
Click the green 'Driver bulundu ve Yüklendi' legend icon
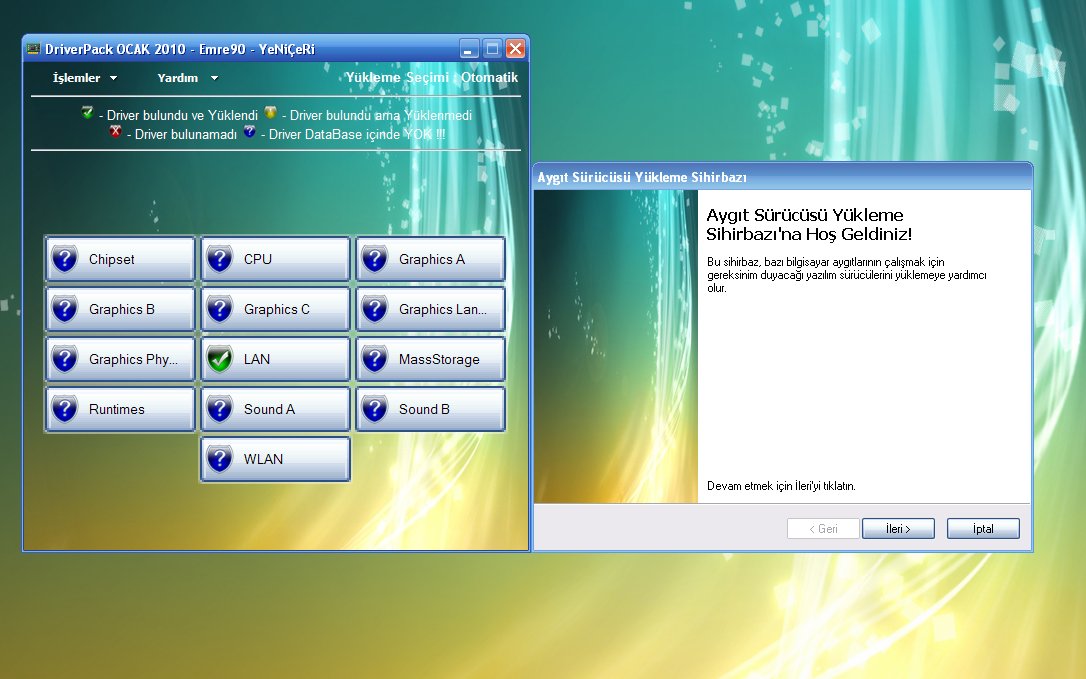pyautogui.click(x=87, y=112)
